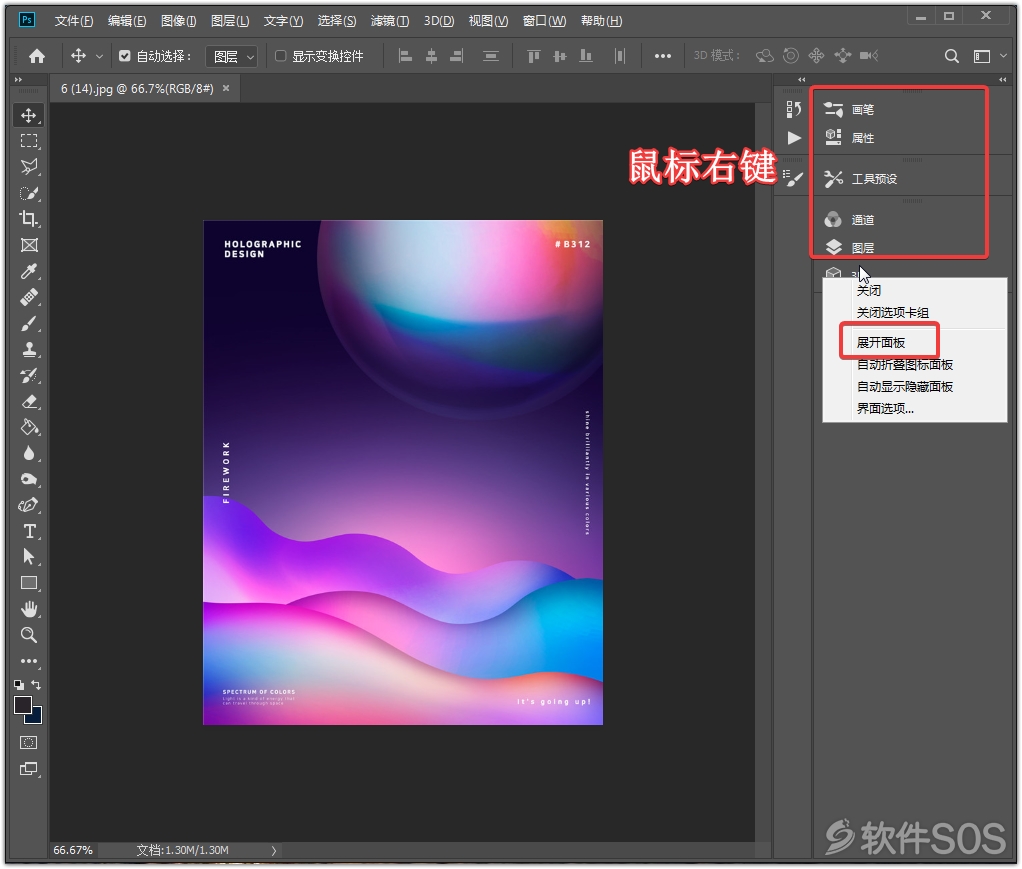Choose 界面选项... from the context menu
Screen dimensions: 1022x869
(x=885, y=409)
